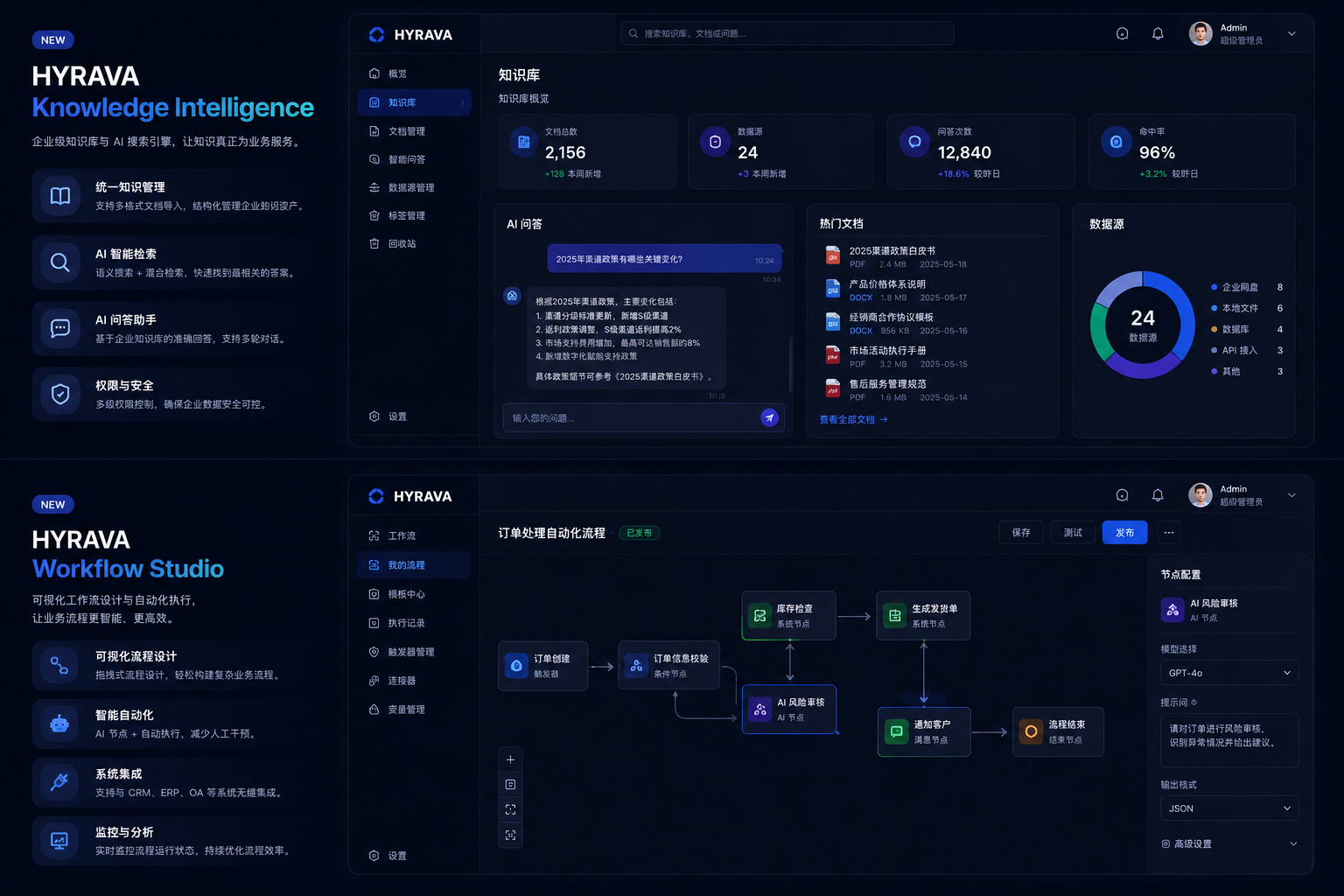1344x896 pixels.
Task: Click the help icon in the workflow studio header
Action: coord(1122,495)
